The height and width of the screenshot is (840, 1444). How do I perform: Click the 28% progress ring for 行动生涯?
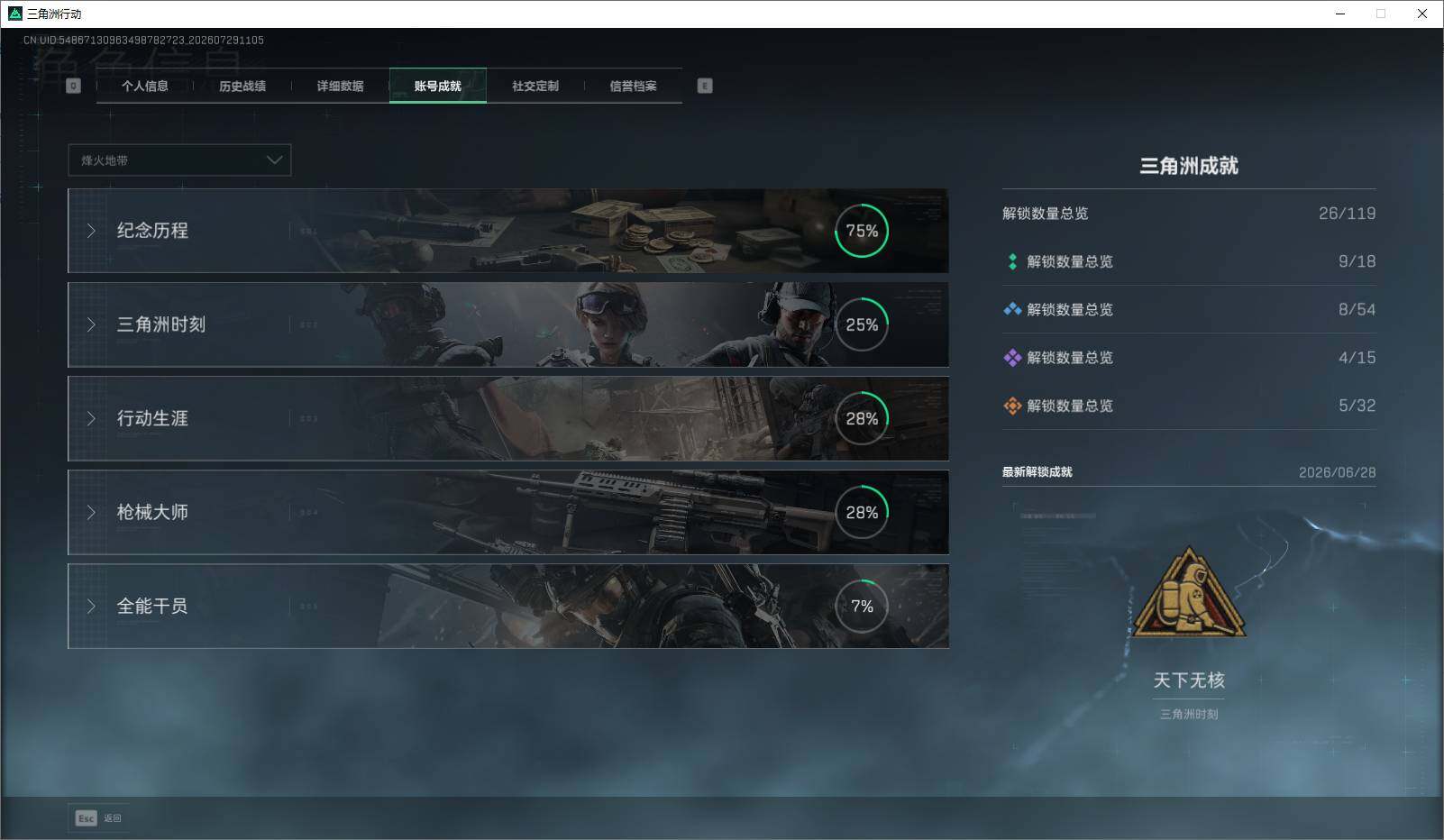tap(862, 418)
